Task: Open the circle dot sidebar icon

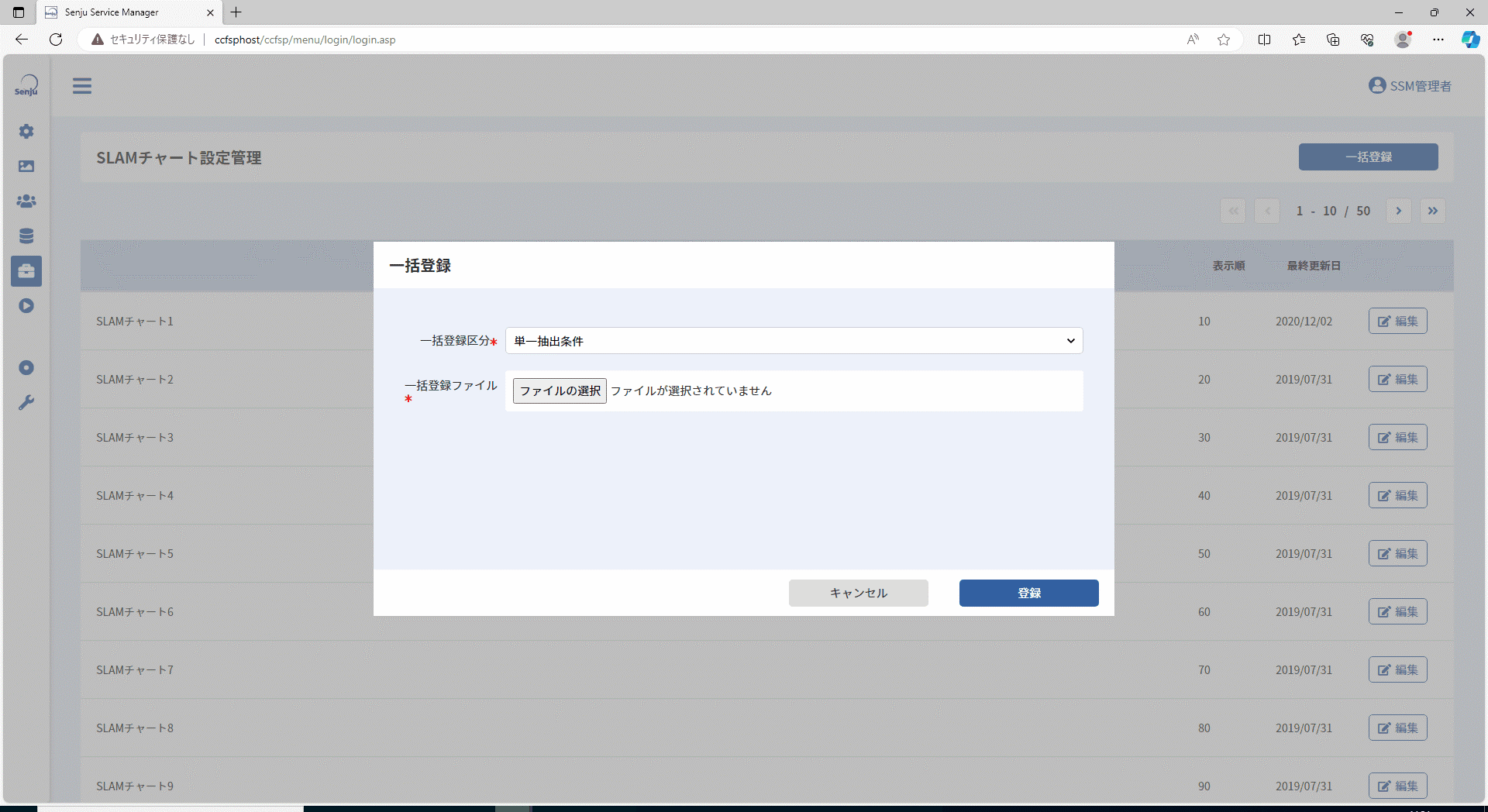Action: tap(26, 368)
